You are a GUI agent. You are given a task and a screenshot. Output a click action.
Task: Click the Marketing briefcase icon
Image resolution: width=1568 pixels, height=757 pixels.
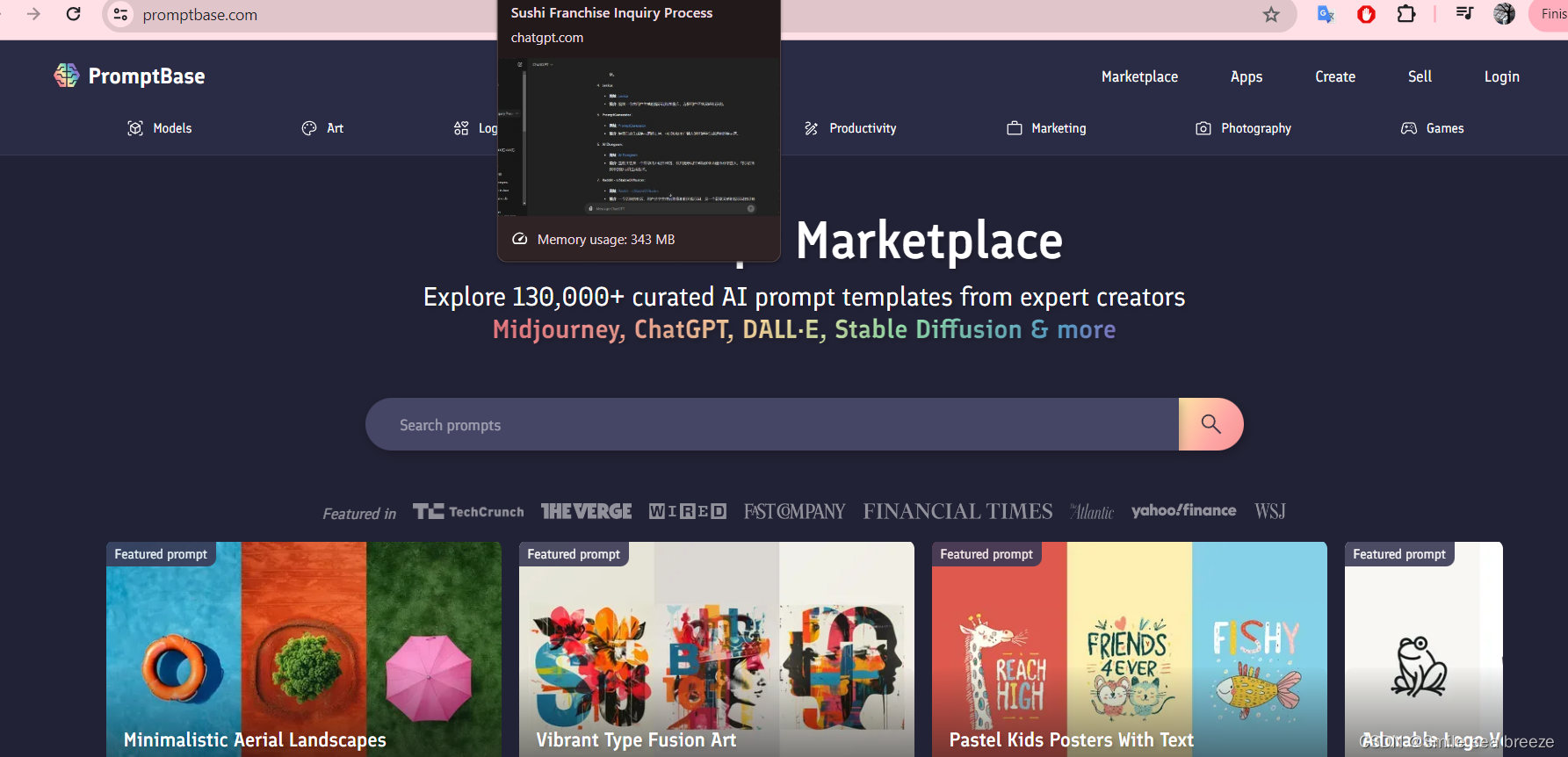click(1015, 128)
